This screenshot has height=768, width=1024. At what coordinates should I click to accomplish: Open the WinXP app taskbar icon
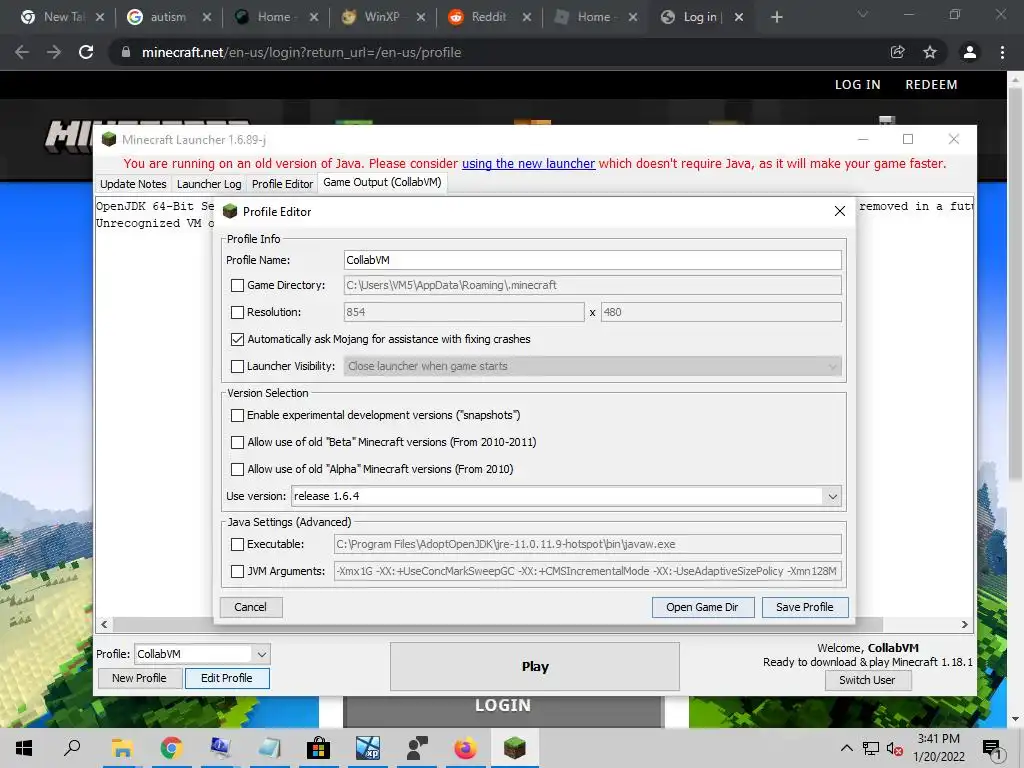(x=368, y=748)
